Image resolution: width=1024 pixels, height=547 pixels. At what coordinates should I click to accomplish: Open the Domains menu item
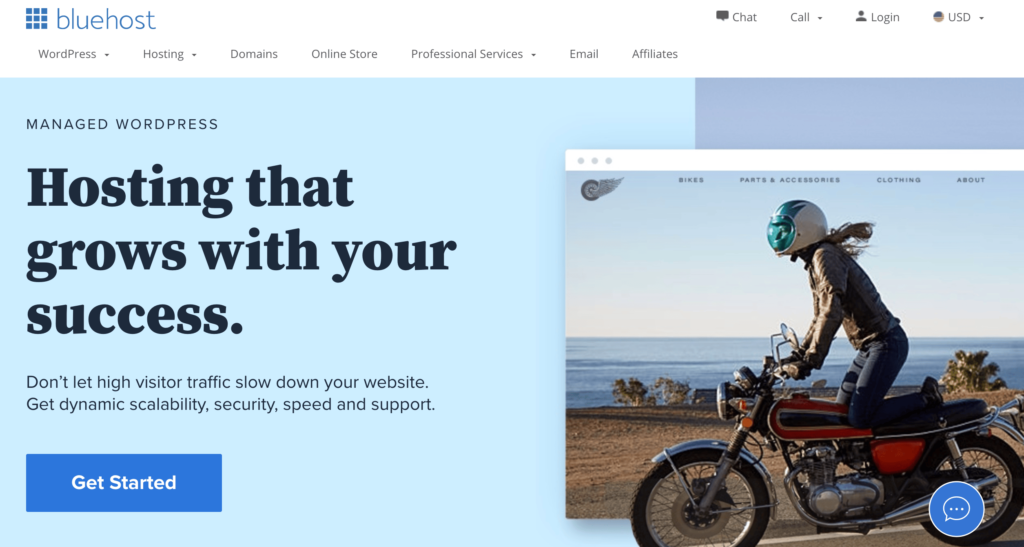[x=254, y=54]
